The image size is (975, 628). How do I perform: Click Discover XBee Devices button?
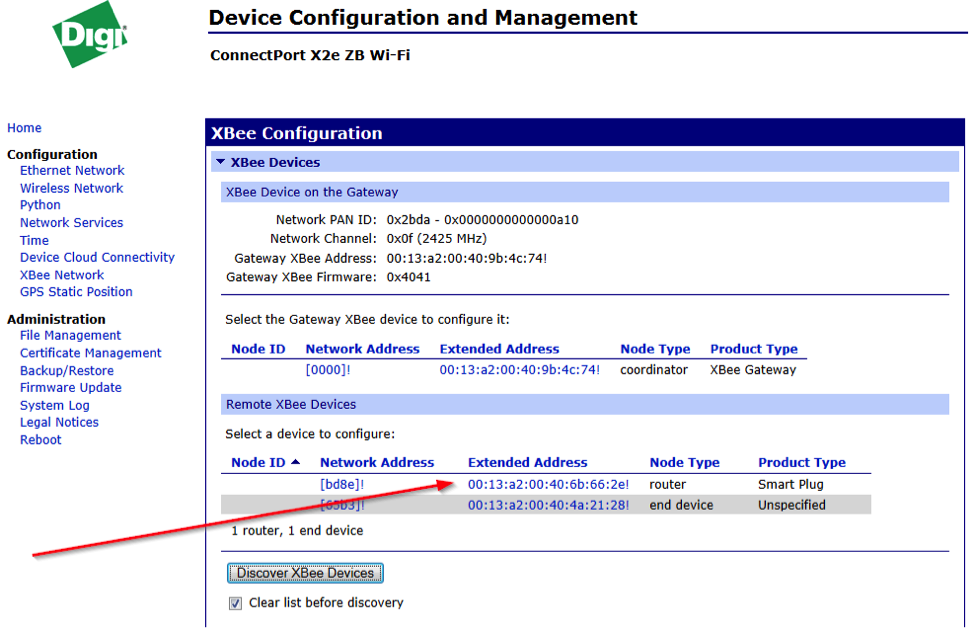pos(305,573)
